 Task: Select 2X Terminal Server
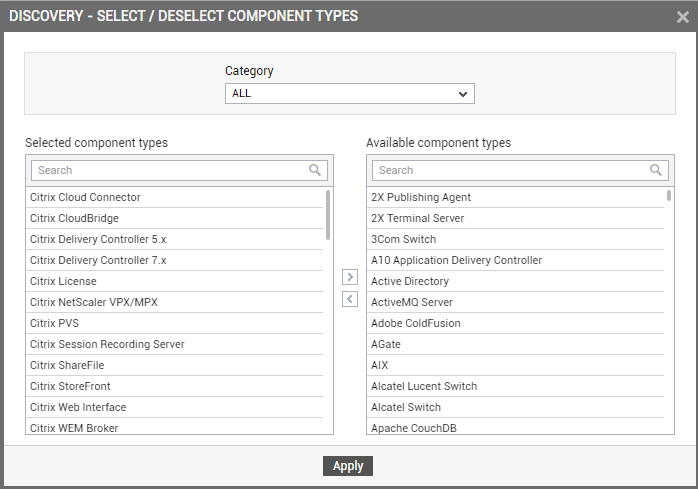click(516, 218)
